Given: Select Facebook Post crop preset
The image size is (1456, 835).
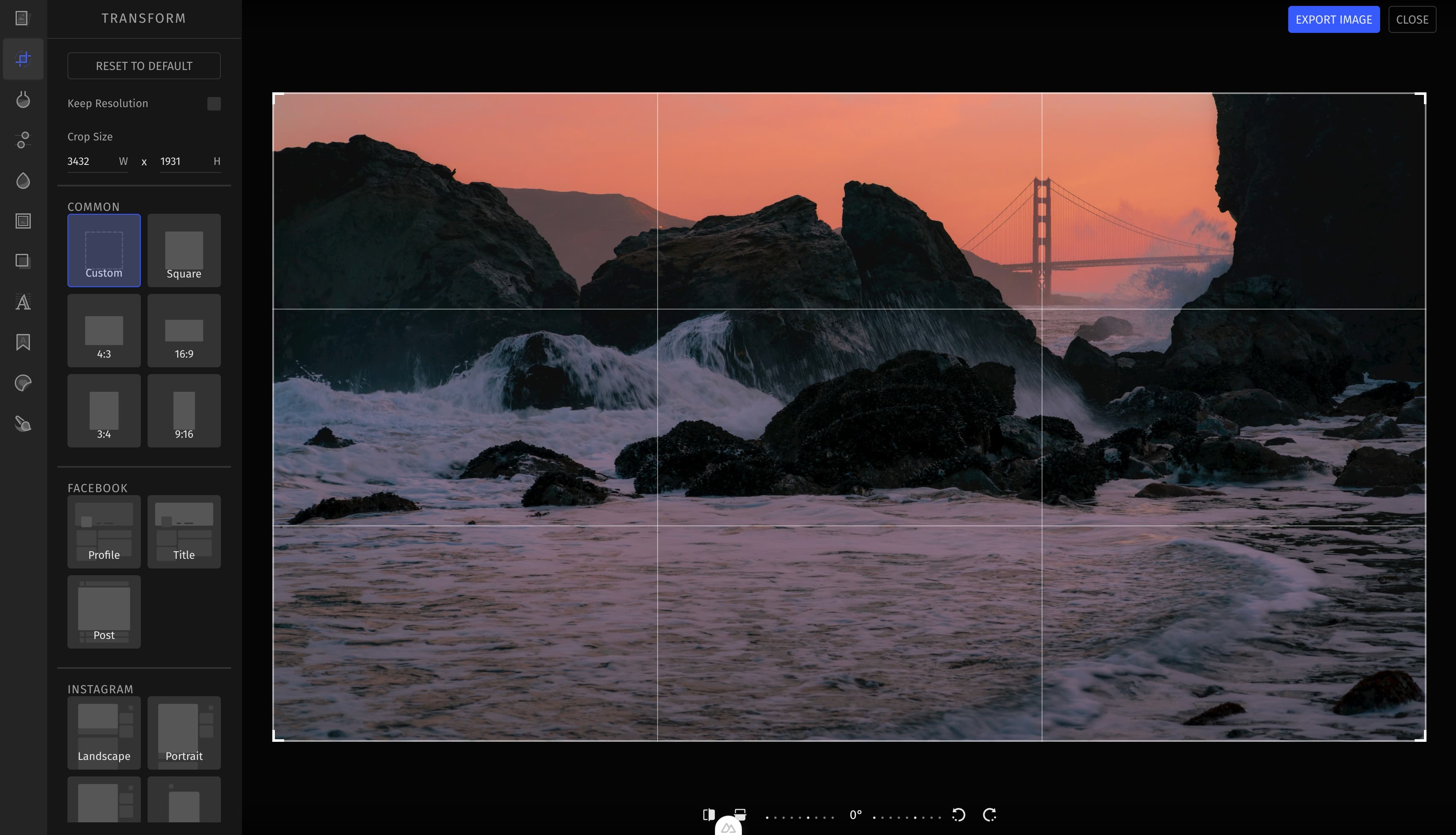Looking at the screenshot, I should click(104, 612).
